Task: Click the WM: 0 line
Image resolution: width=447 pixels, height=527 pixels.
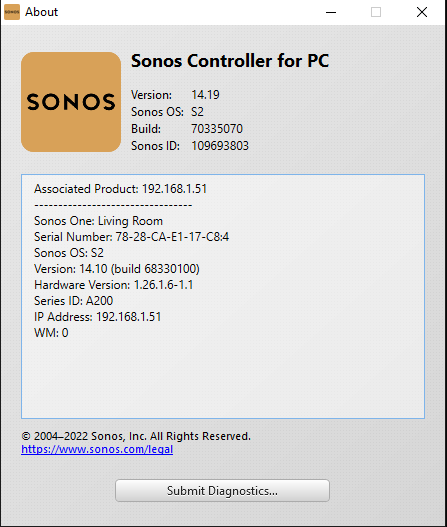Action: click(51, 333)
